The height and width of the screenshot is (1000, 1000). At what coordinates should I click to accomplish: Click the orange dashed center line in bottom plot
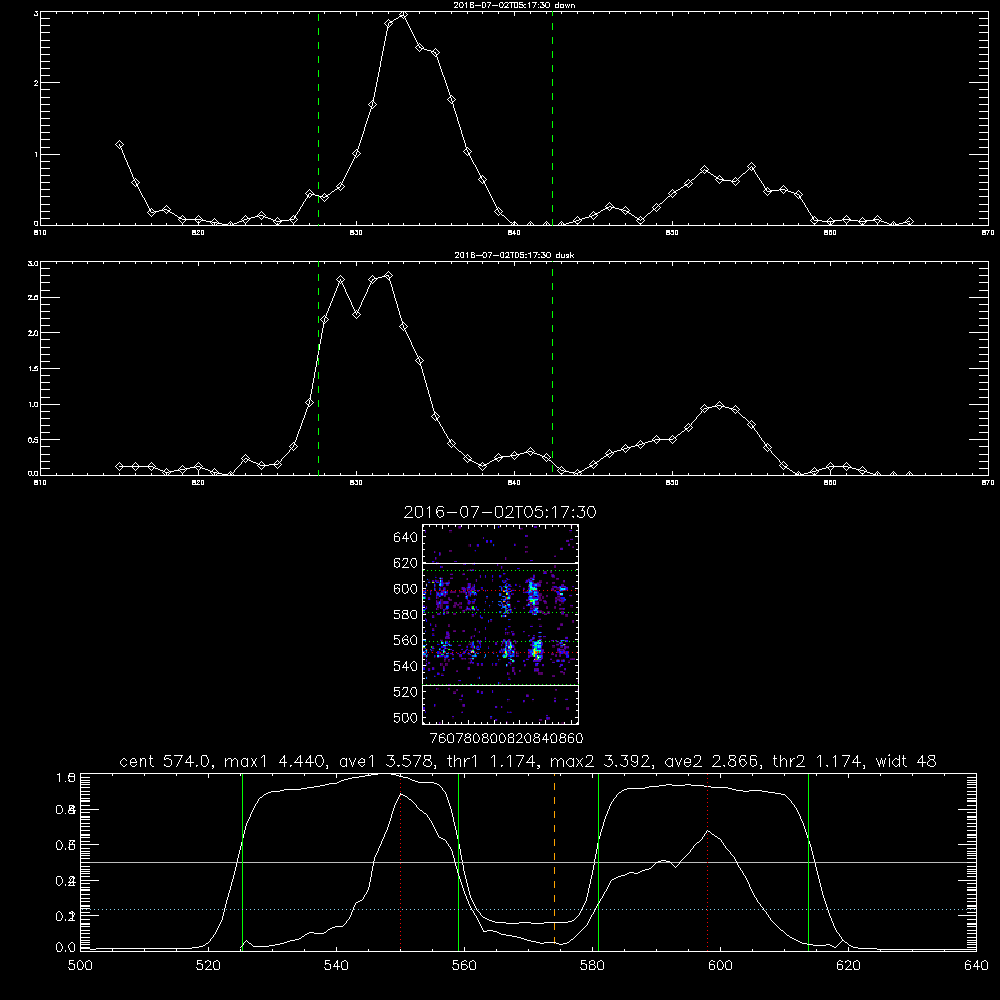[x=554, y=861]
